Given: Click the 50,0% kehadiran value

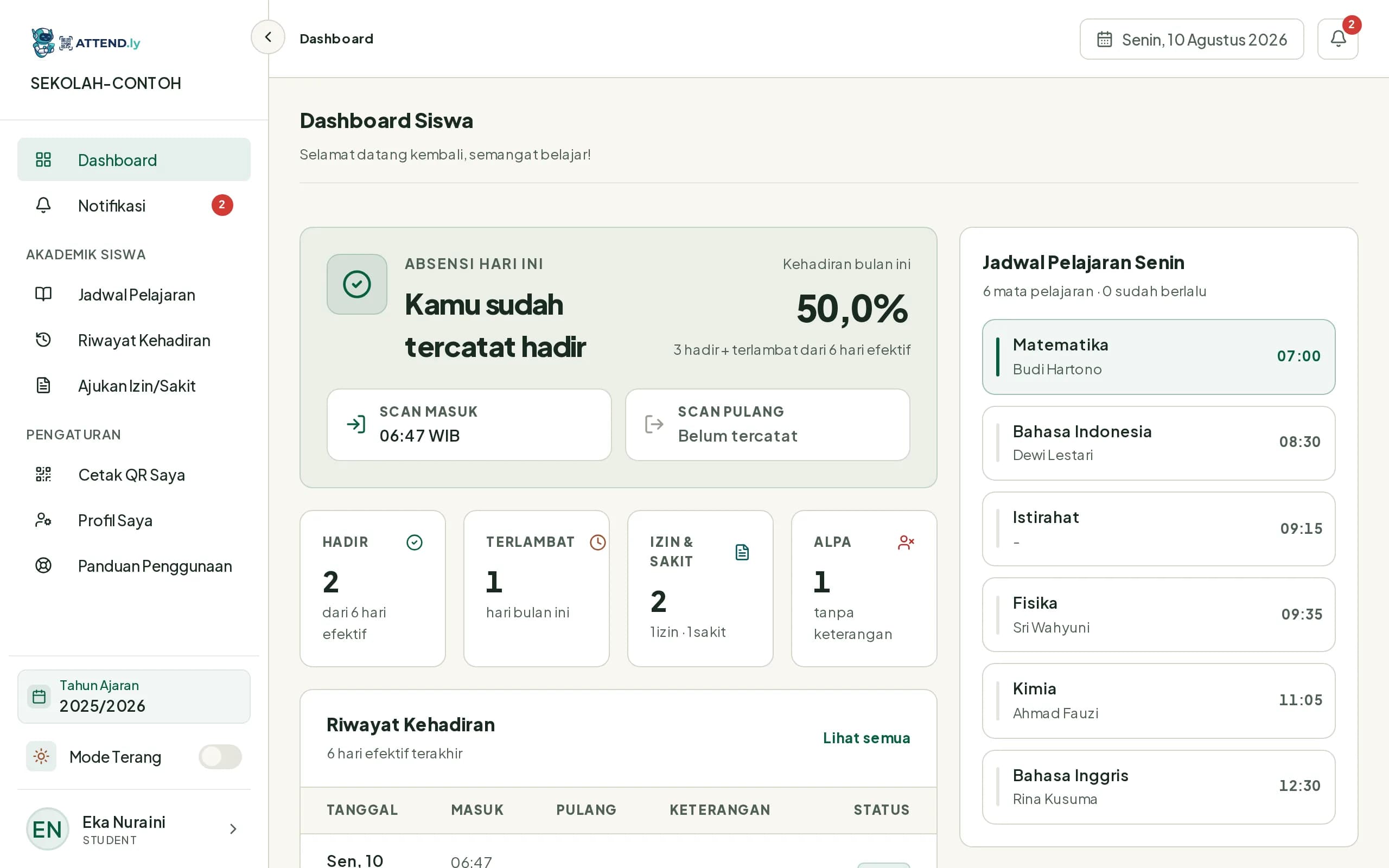Looking at the screenshot, I should pos(852,309).
